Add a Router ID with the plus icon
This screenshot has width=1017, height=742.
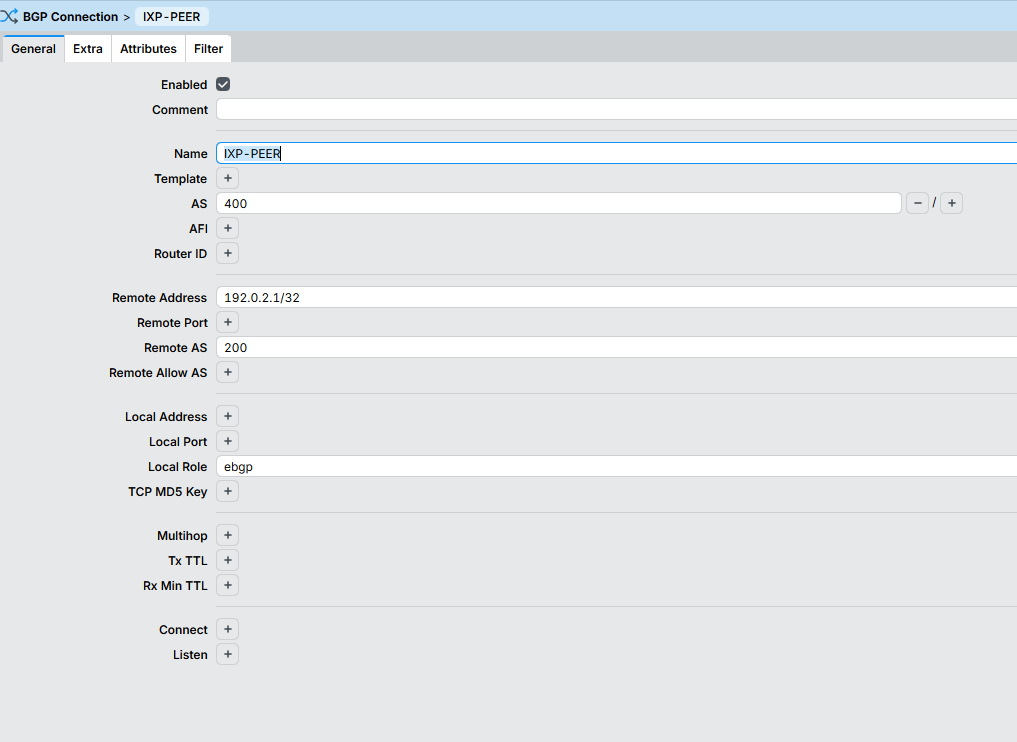click(x=228, y=254)
